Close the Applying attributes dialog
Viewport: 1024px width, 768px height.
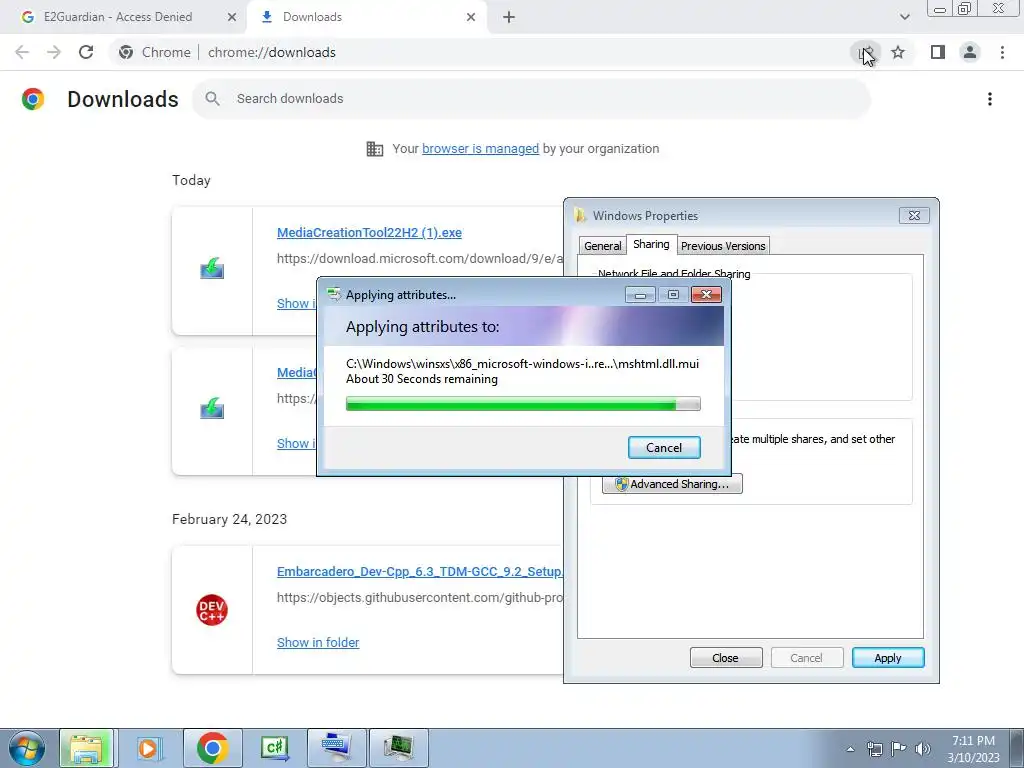(706, 295)
